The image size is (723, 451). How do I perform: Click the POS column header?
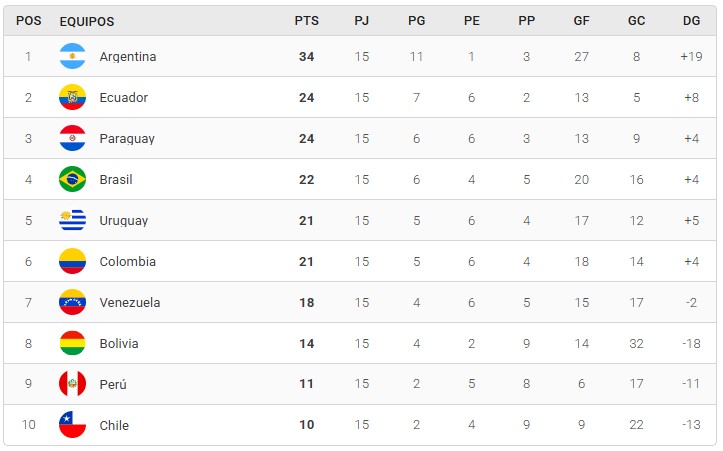click(29, 21)
